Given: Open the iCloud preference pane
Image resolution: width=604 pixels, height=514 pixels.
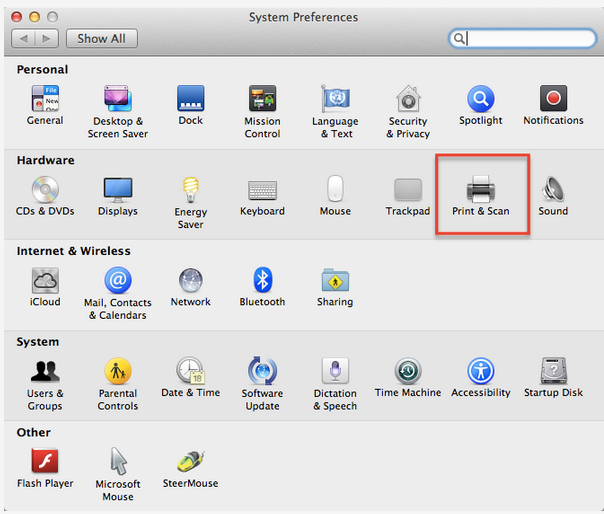Looking at the screenshot, I should 45,281.
